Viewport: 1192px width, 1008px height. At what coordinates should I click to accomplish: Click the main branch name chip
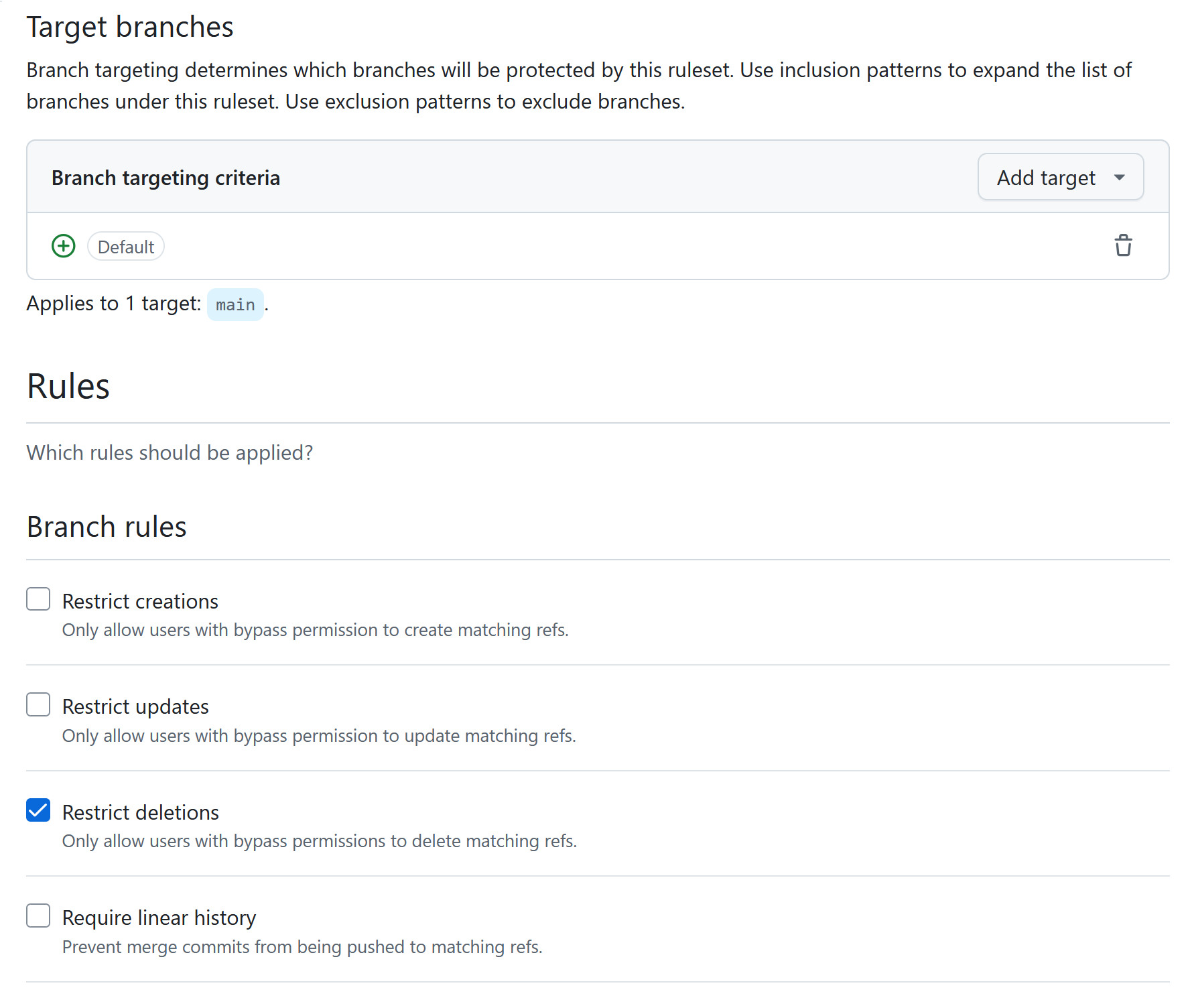235,304
